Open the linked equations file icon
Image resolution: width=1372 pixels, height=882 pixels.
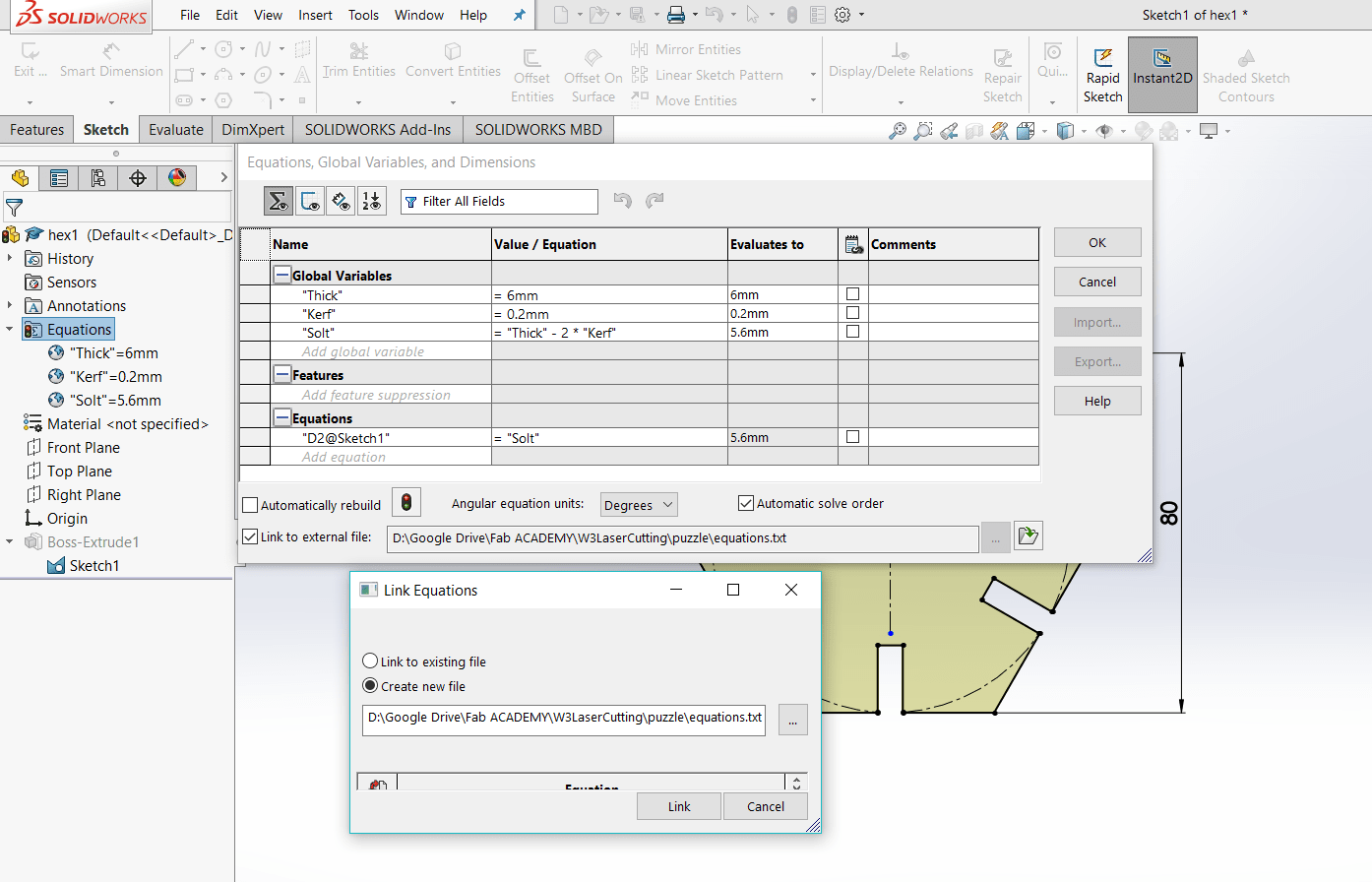tap(1028, 536)
